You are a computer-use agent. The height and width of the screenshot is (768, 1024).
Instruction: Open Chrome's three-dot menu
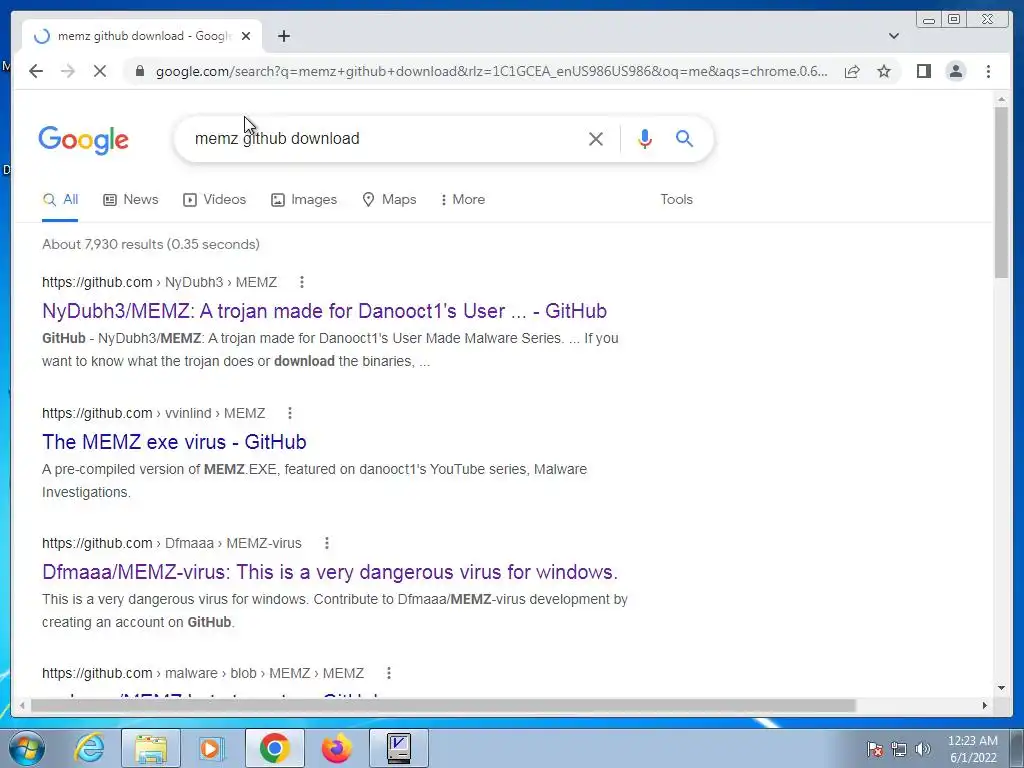click(989, 71)
